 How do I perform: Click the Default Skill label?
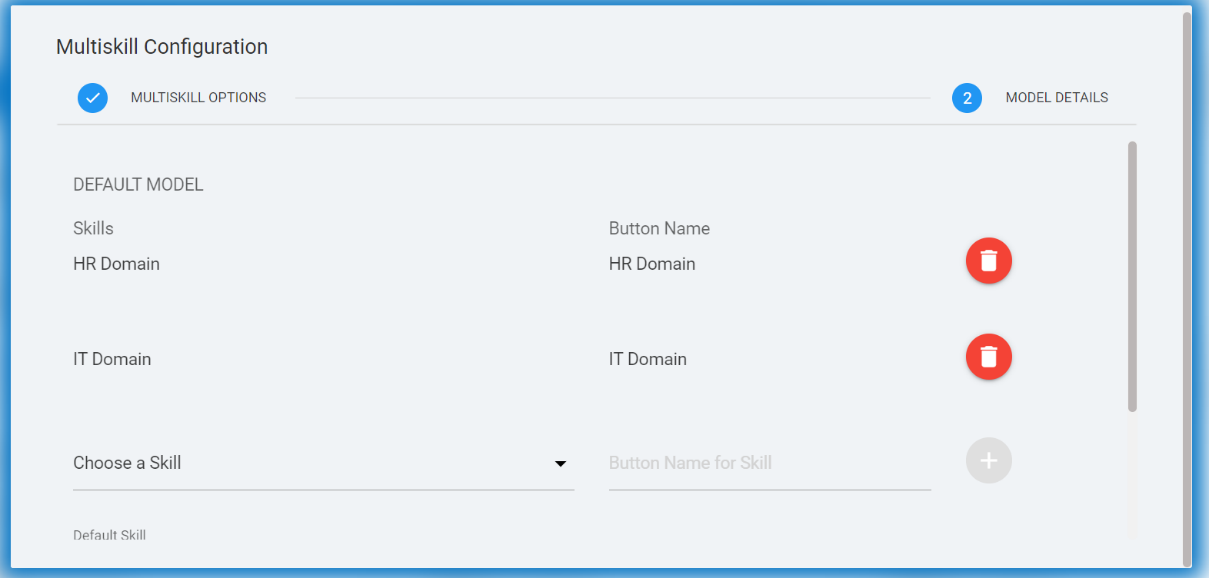[x=109, y=535]
